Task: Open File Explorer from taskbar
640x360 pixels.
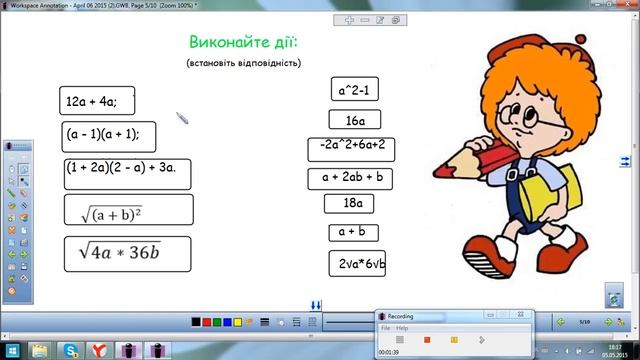Action: pyautogui.click(x=40, y=351)
